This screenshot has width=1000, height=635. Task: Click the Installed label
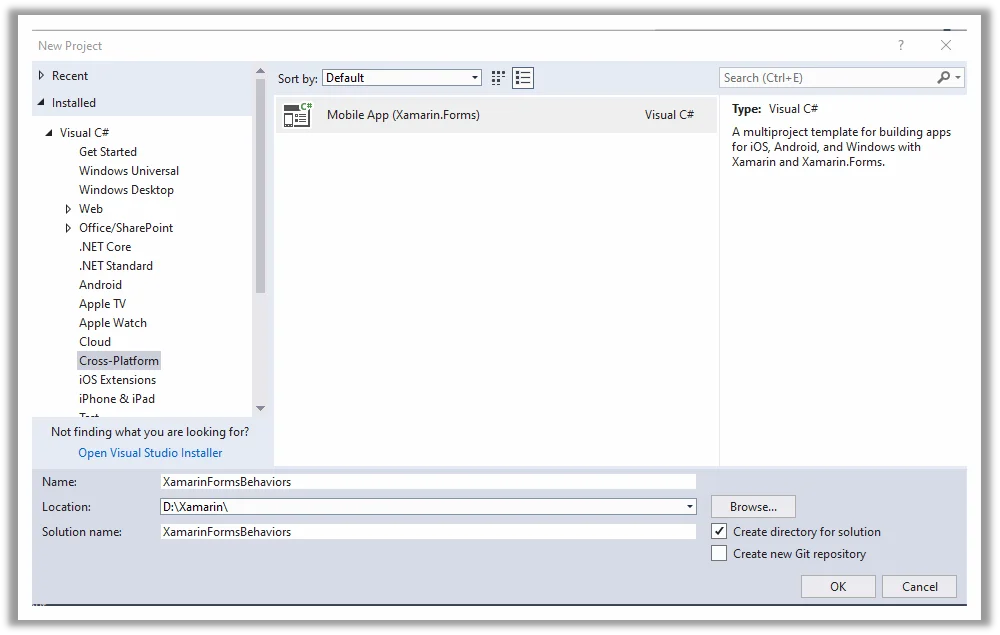point(73,103)
